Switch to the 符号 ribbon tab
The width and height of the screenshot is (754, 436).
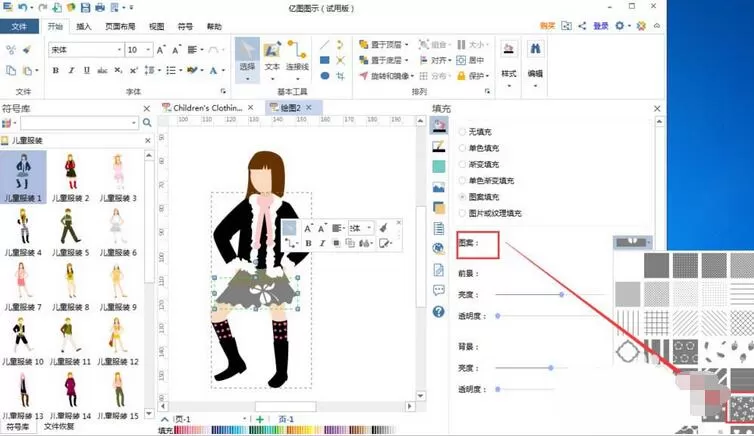click(x=185, y=26)
